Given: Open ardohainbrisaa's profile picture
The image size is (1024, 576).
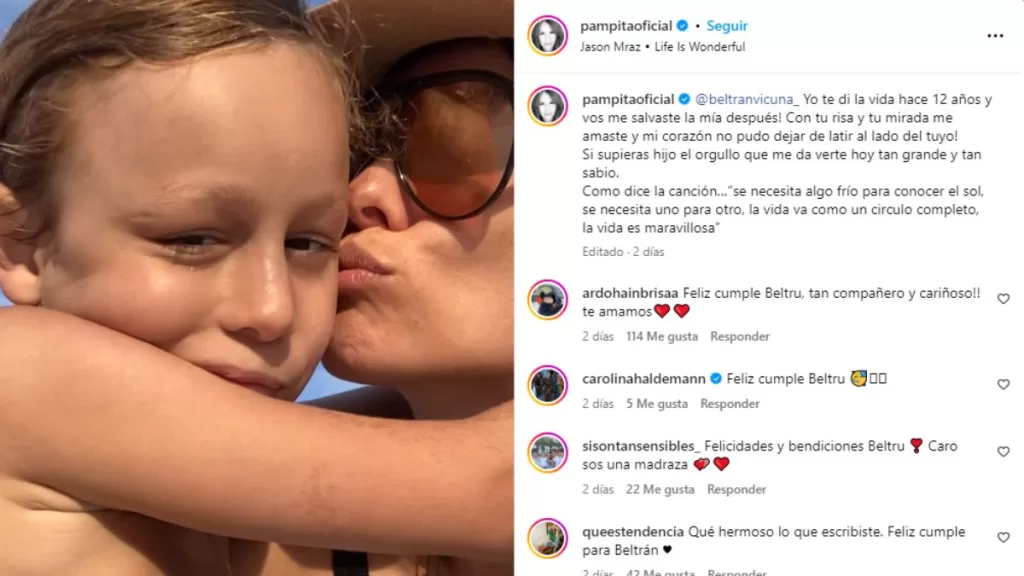Looking at the screenshot, I should (x=547, y=300).
